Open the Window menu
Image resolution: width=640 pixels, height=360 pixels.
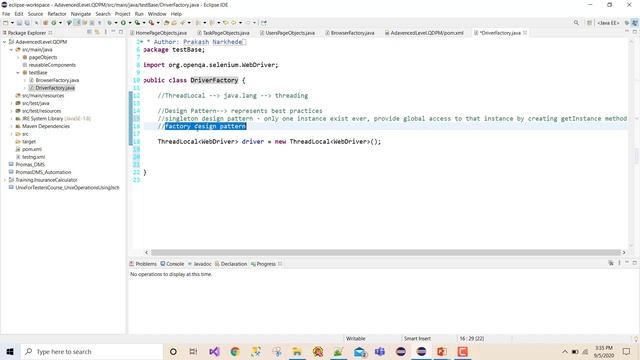pyautogui.click(x=157, y=14)
